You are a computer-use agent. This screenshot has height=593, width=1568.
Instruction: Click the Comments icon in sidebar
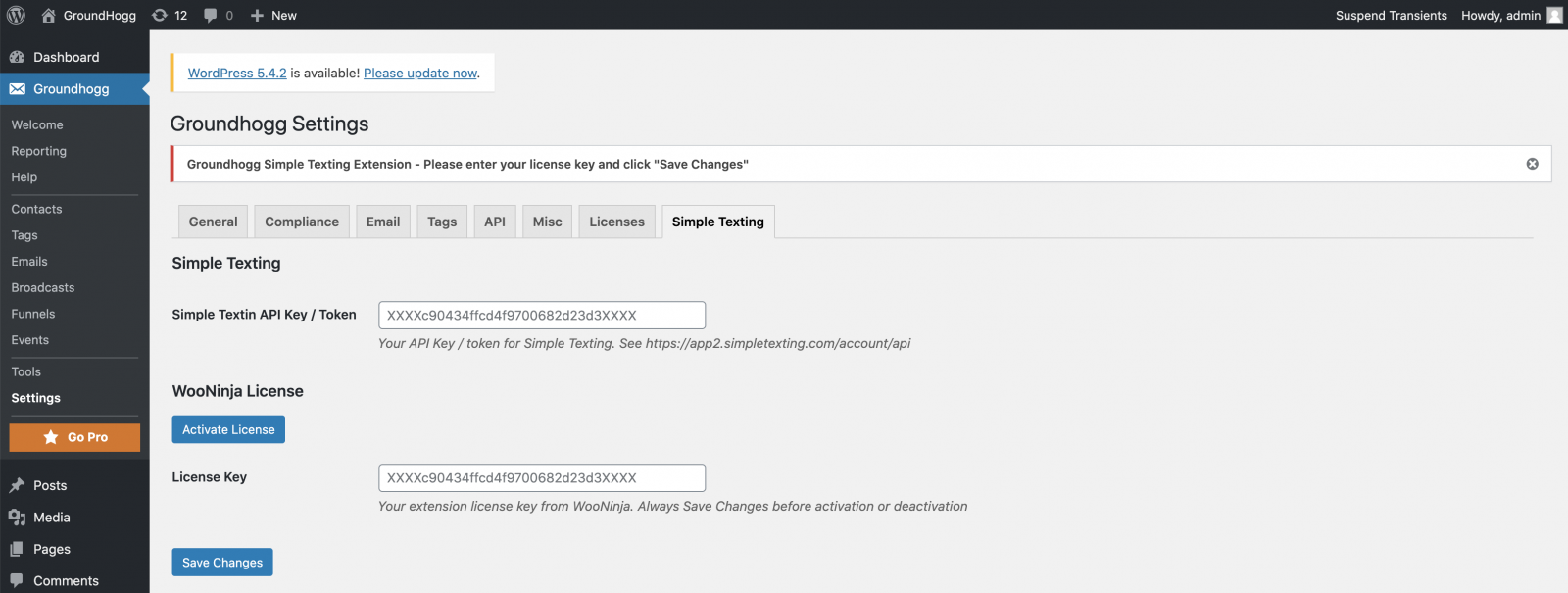click(17, 580)
